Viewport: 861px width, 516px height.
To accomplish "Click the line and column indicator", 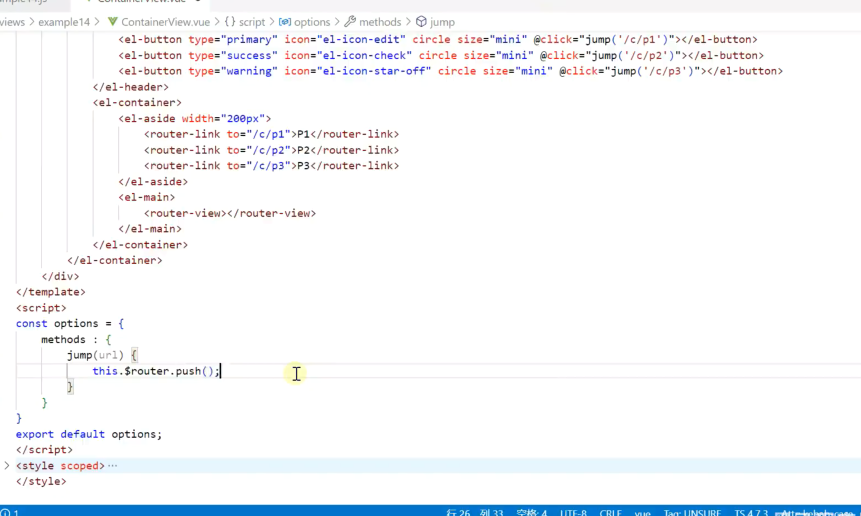I will point(475,512).
